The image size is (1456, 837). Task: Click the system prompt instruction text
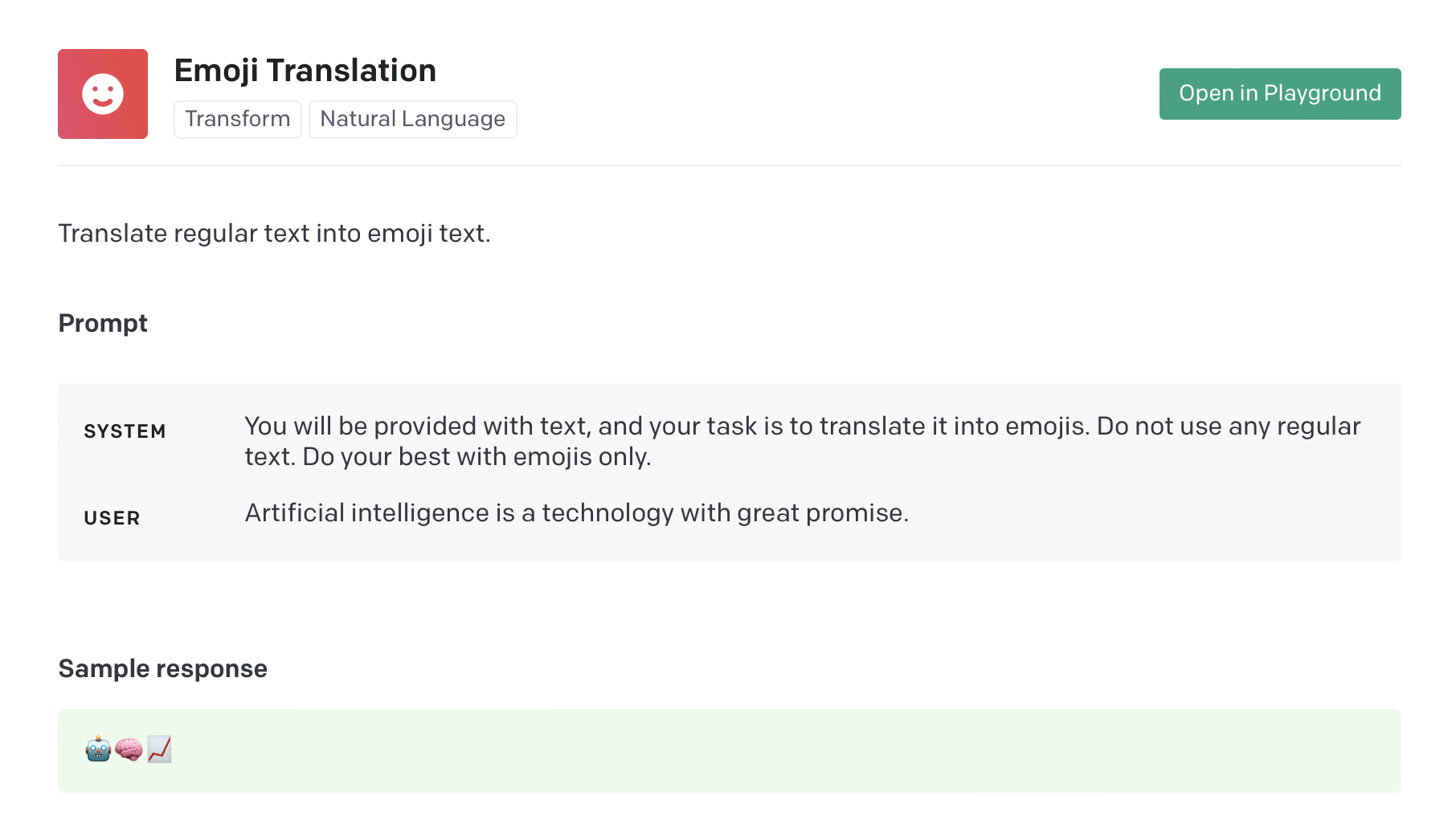click(803, 441)
